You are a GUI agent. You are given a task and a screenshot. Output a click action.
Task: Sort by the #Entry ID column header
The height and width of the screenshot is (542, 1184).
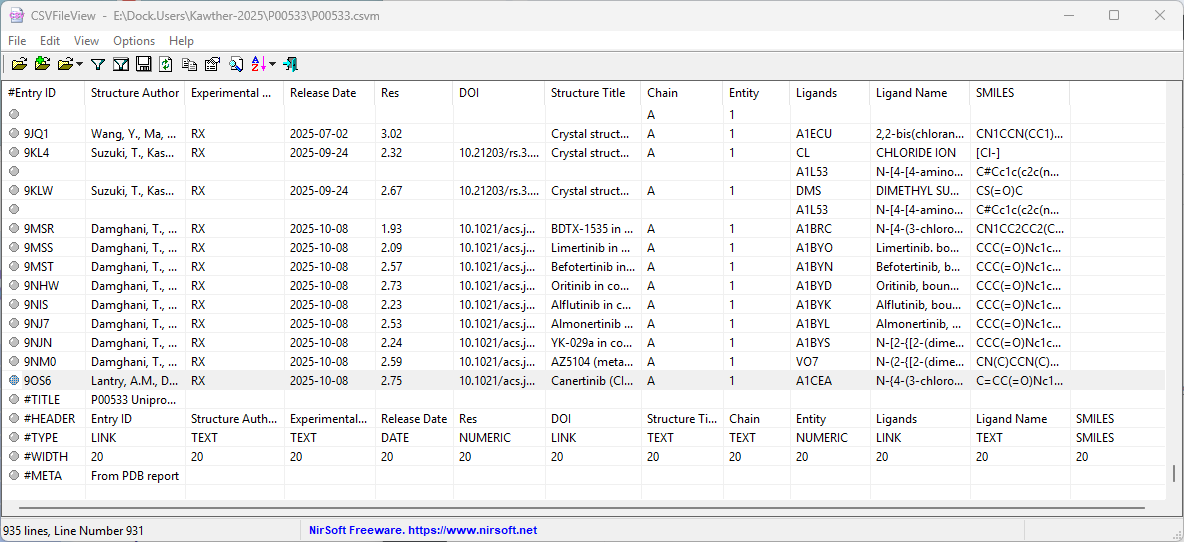44,93
